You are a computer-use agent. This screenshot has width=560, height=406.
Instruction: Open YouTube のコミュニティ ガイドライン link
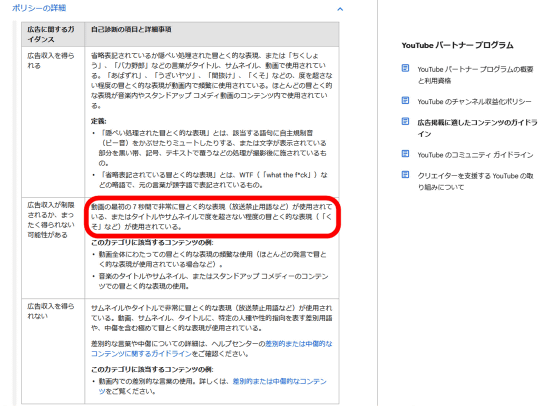click(x=475, y=155)
